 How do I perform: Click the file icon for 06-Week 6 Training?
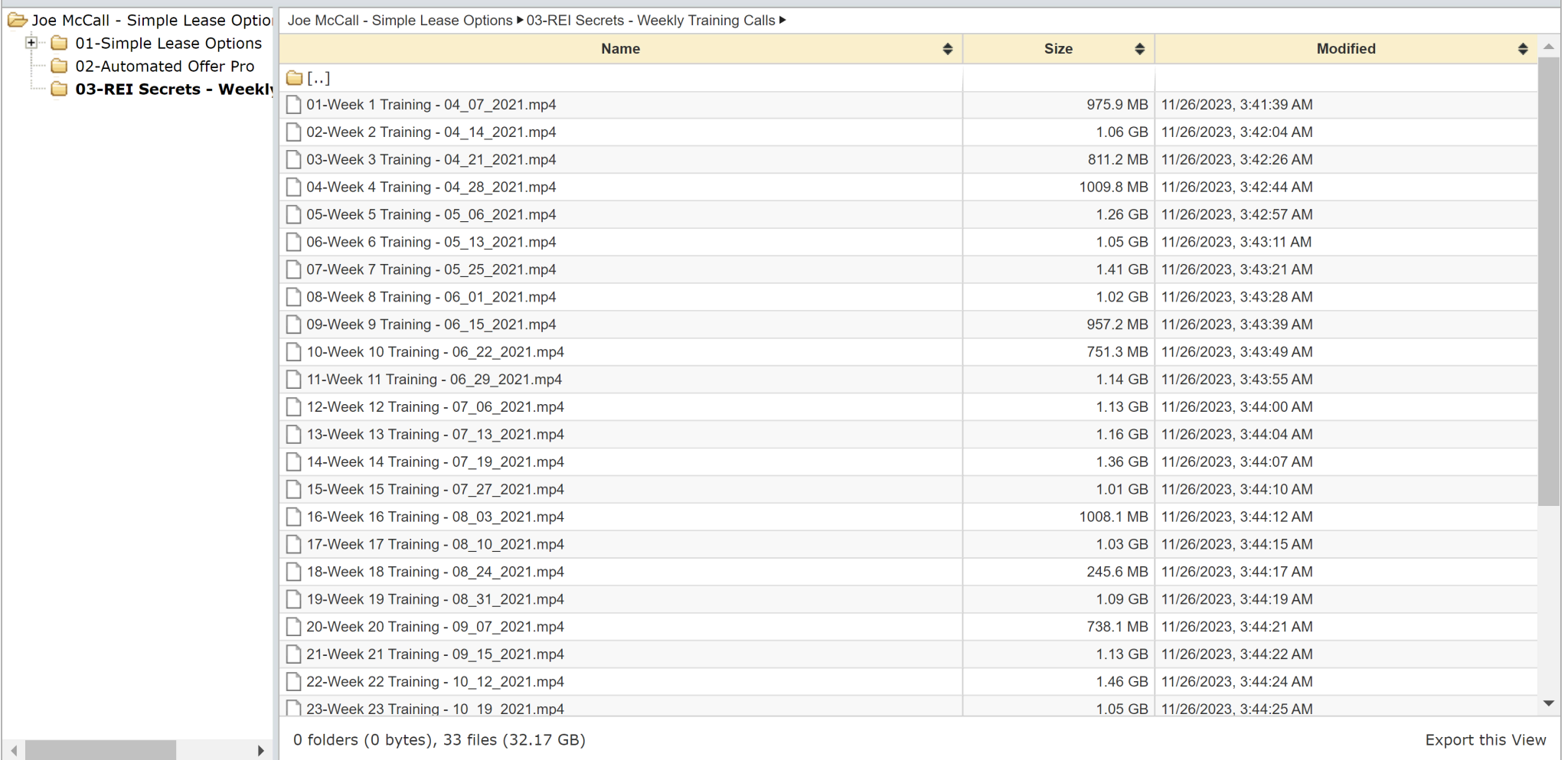293,243
